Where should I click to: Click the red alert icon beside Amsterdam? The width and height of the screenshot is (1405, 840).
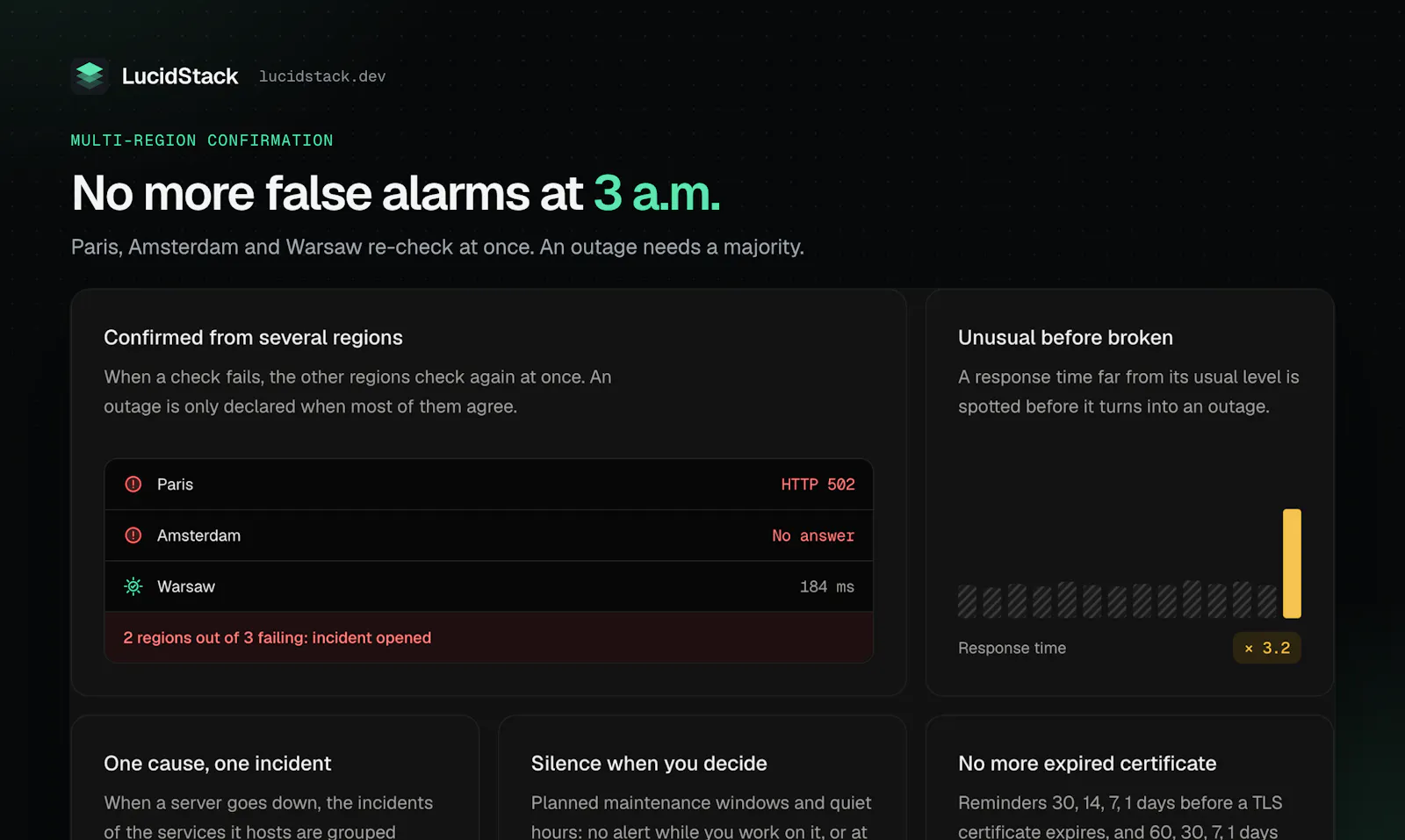[133, 535]
